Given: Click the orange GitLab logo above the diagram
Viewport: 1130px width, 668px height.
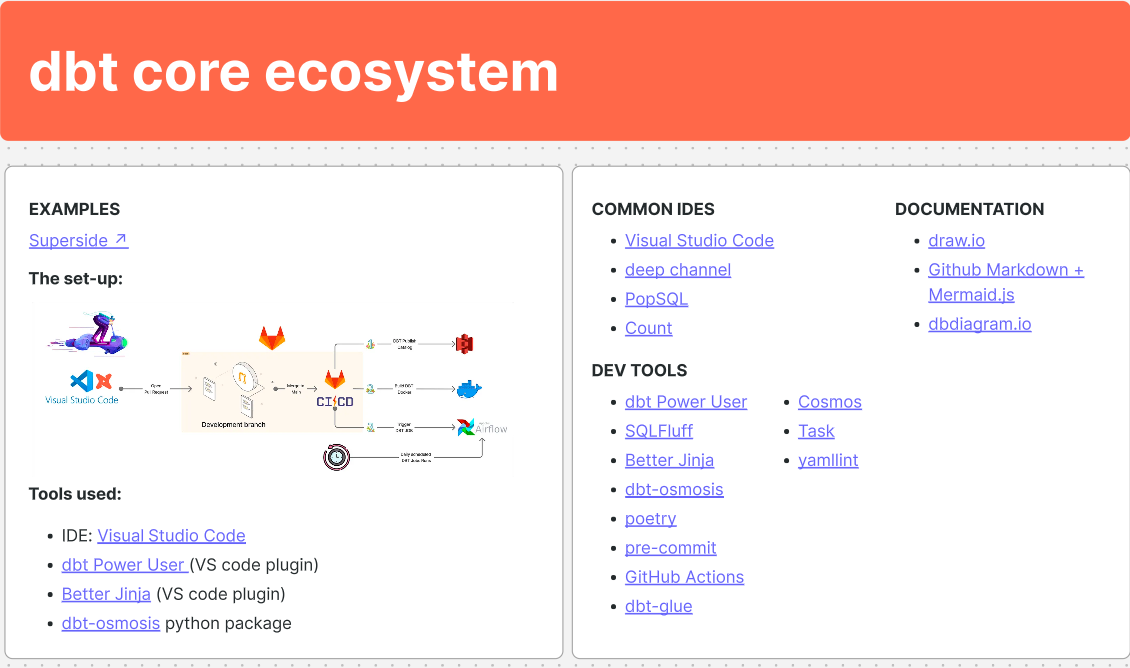Looking at the screenshot, I should point(272,337).
